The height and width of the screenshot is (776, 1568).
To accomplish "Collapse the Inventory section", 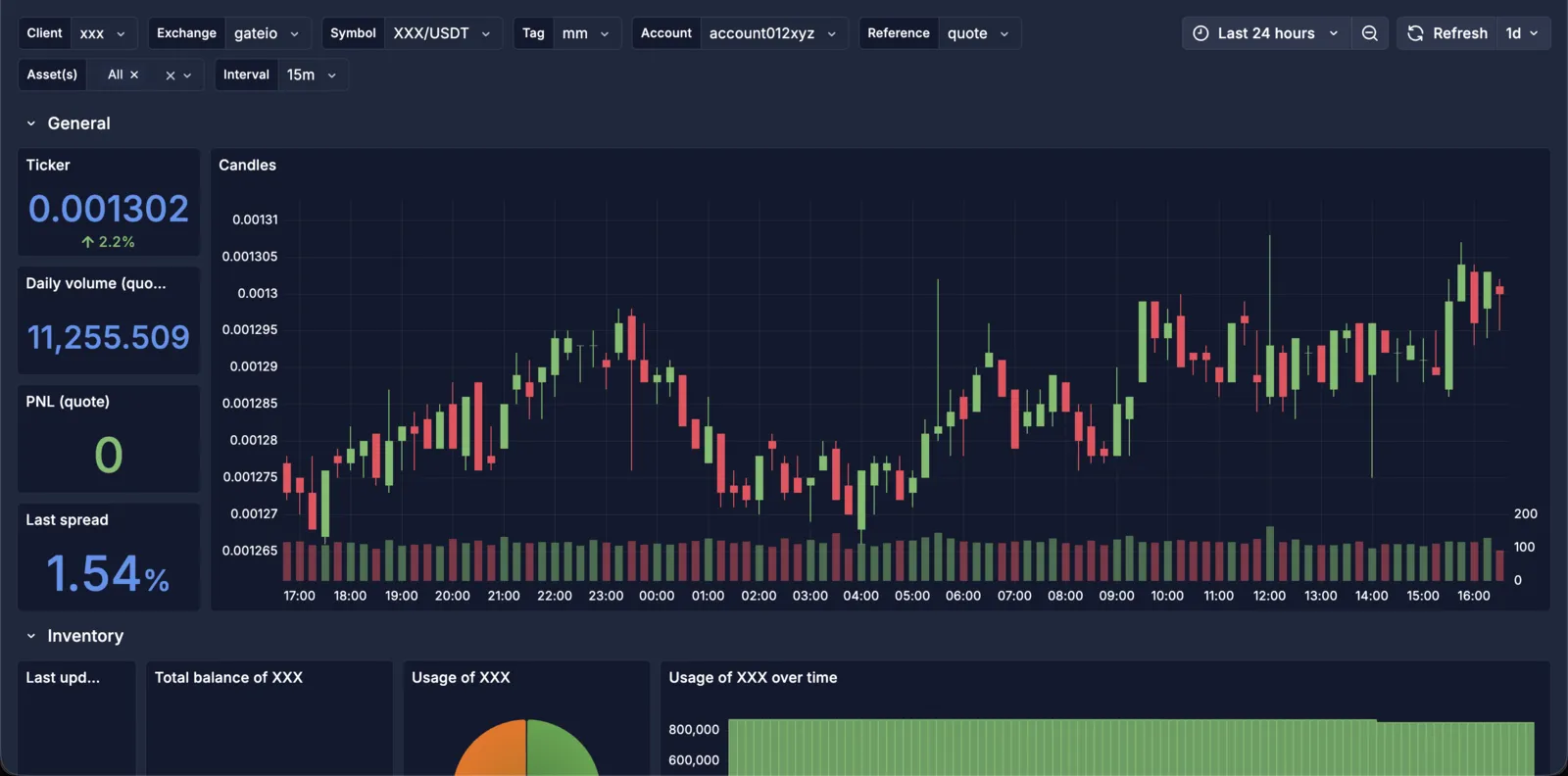I will (x=31, y=636).
